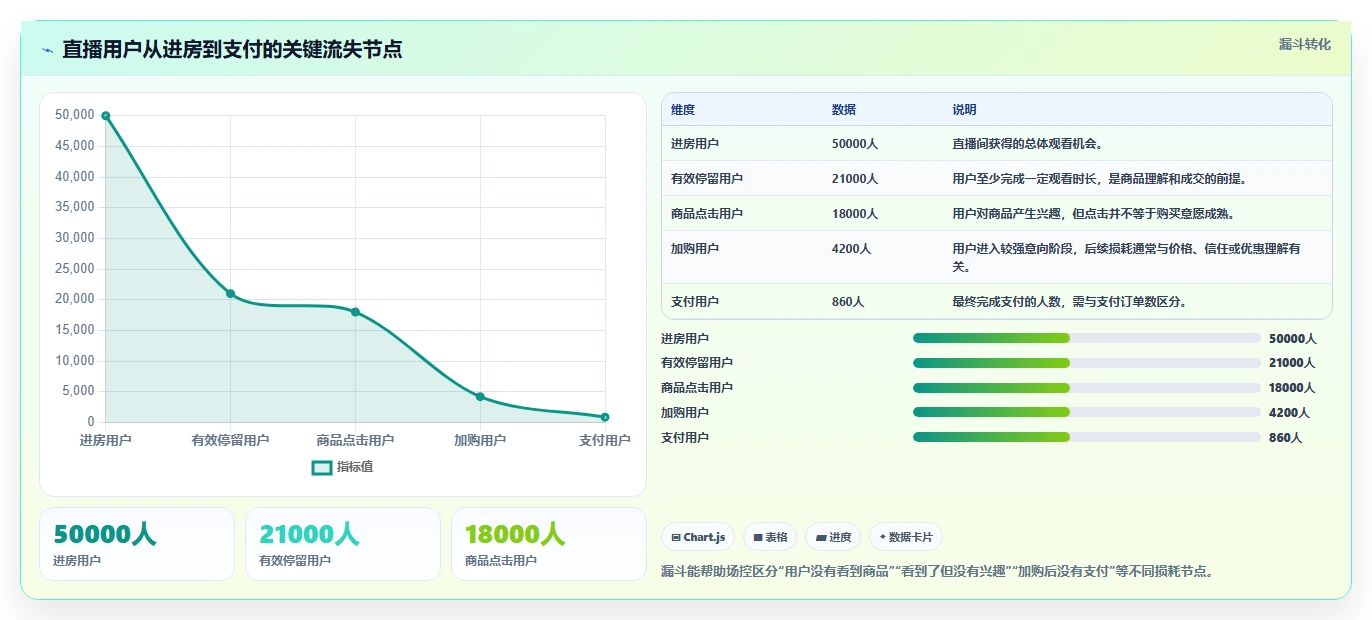This screenshot has height=620, width=1372.
Task: Click the 进度 chip
Action: [x=833, y=537]
